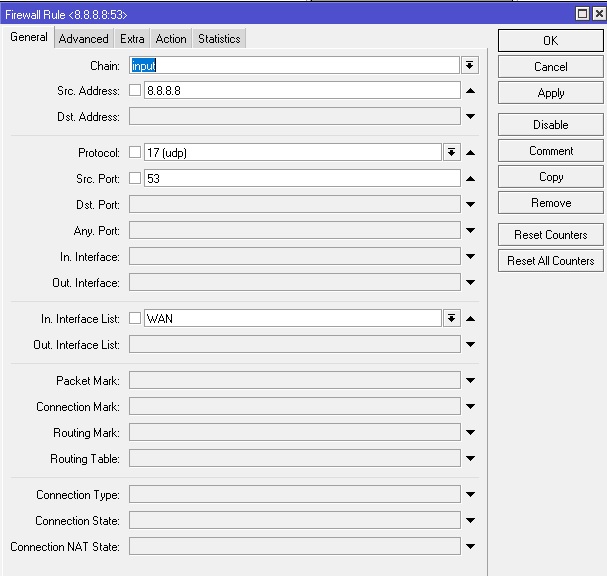Expand the Packet Mark field
607x576 pixels.
[x=470, y=380]
